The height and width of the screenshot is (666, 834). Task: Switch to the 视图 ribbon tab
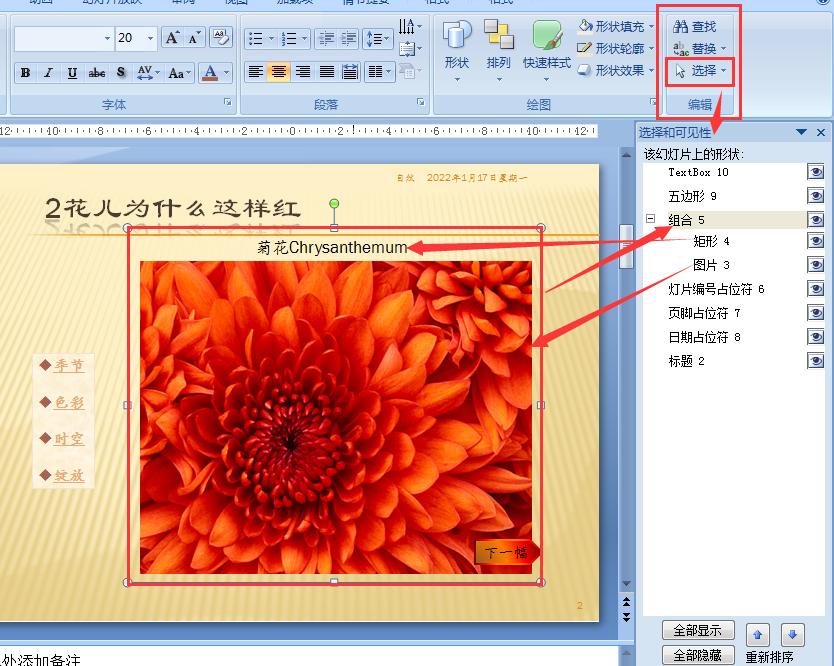pos(234,2)
